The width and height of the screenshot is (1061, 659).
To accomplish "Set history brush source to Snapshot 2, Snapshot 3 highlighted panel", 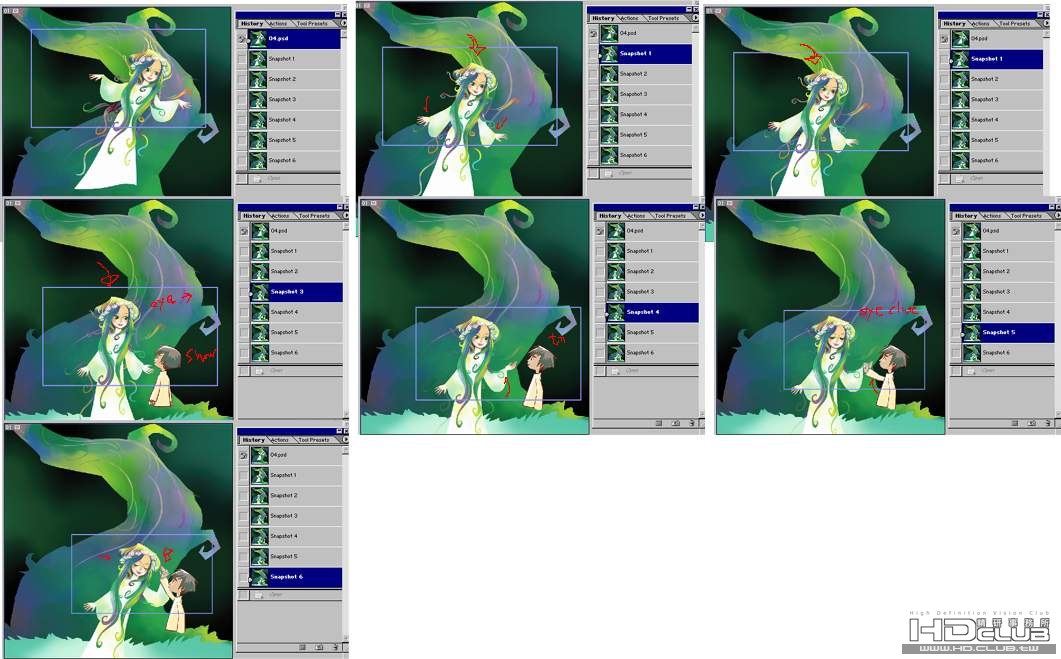I will pyautogui.click(x=244, y=271).
